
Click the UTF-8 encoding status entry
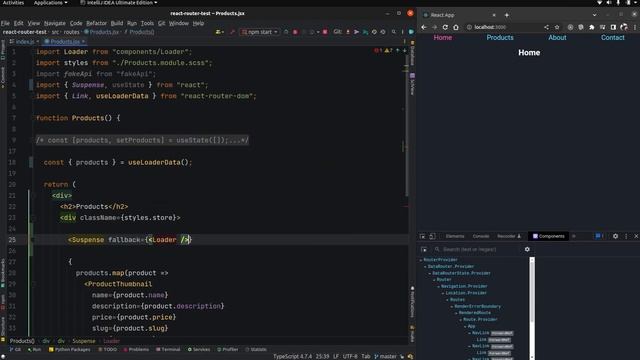[350, 356]
